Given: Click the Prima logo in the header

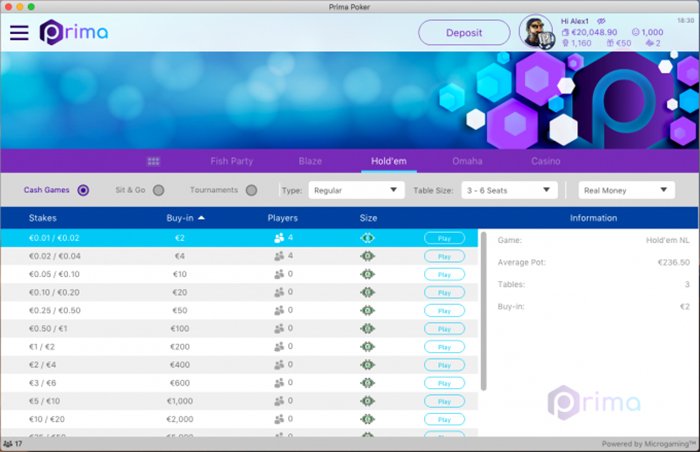Looking at the screenshot, I should tap(74, 32).
